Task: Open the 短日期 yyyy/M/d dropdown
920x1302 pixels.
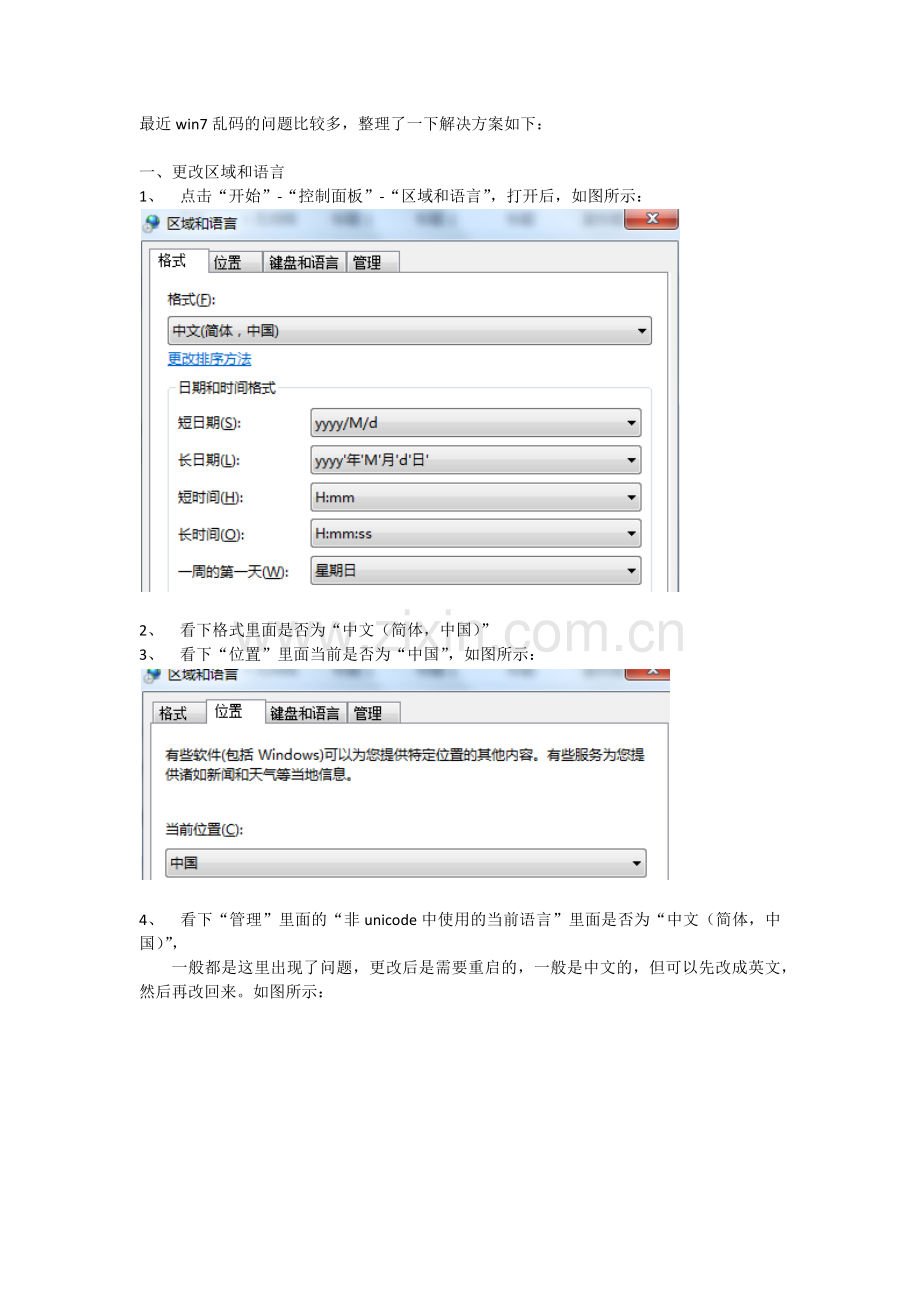Action: click(x=476, y=423)
